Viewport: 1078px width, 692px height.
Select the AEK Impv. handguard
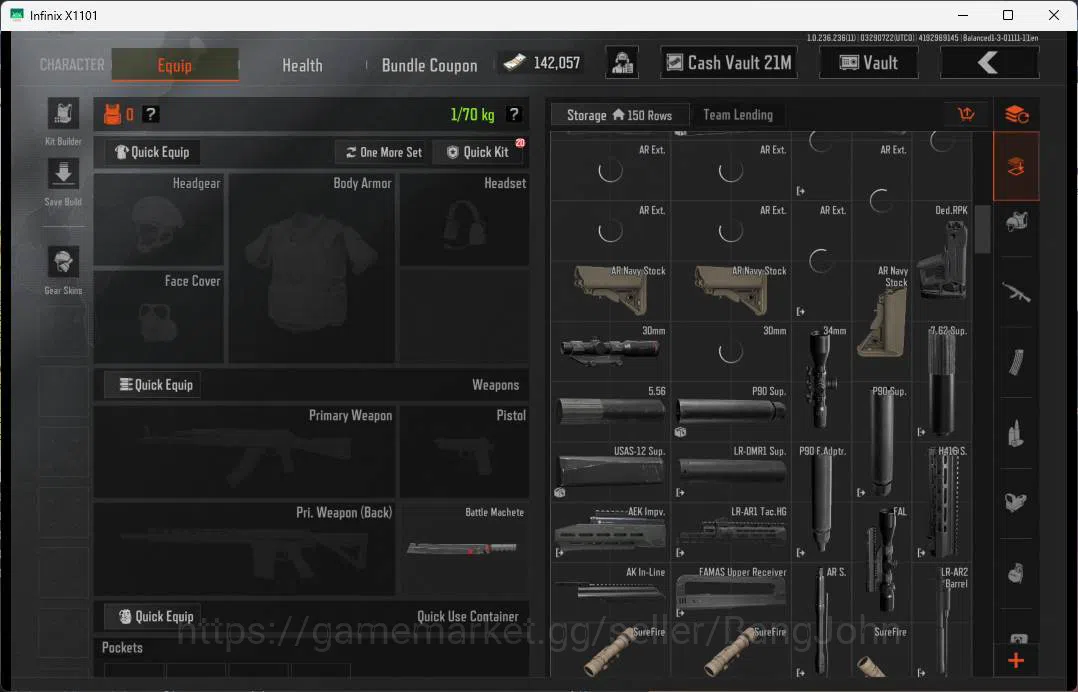tap(610, 531)
